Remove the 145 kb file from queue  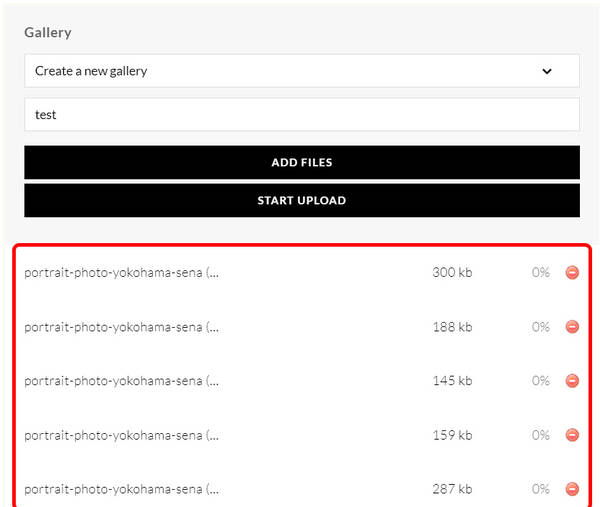coord(572,380)
